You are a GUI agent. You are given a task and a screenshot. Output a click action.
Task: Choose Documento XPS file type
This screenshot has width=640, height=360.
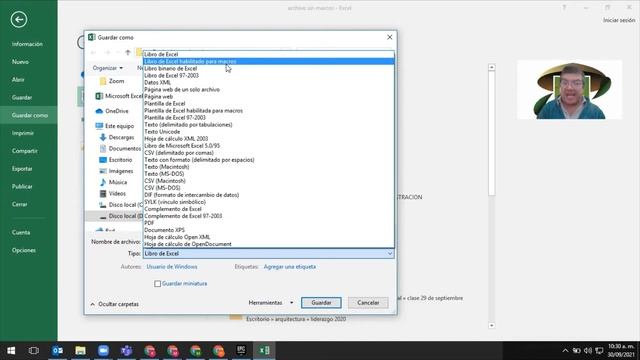(x=269, y=230)
